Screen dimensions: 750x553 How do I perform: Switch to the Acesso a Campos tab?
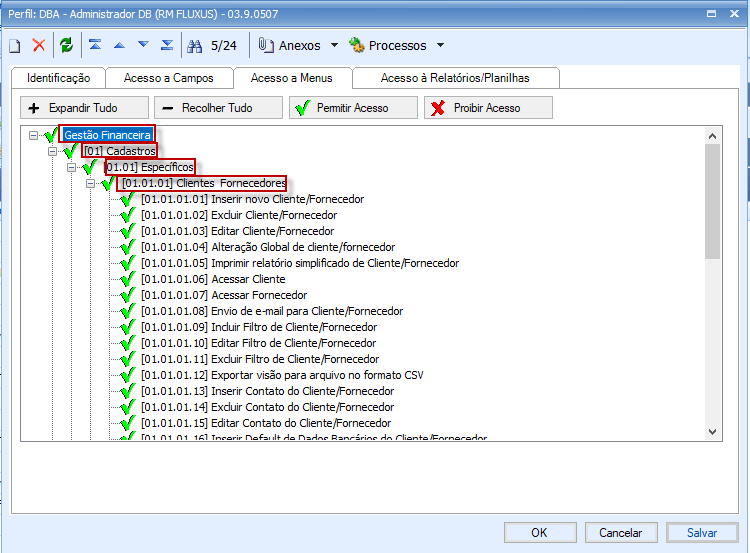(x=169, y=78)
